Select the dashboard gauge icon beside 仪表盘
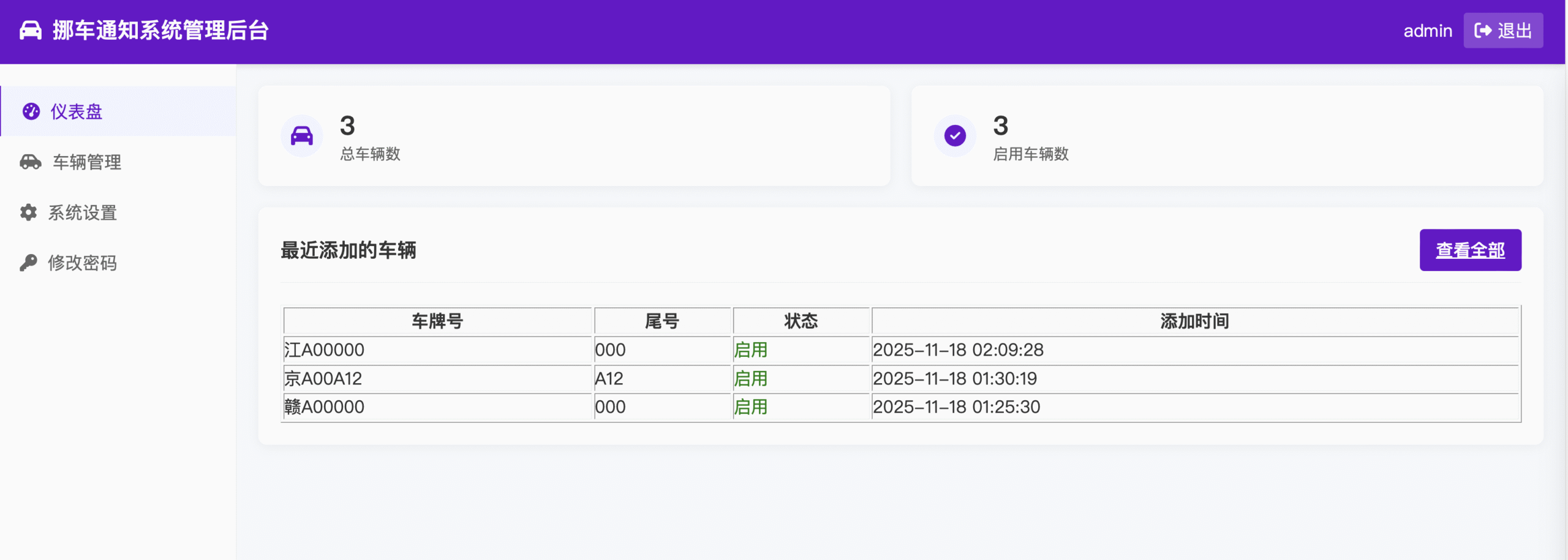Image resolution: width=1568 pixels, height=560 pixels. click(30, 112)
